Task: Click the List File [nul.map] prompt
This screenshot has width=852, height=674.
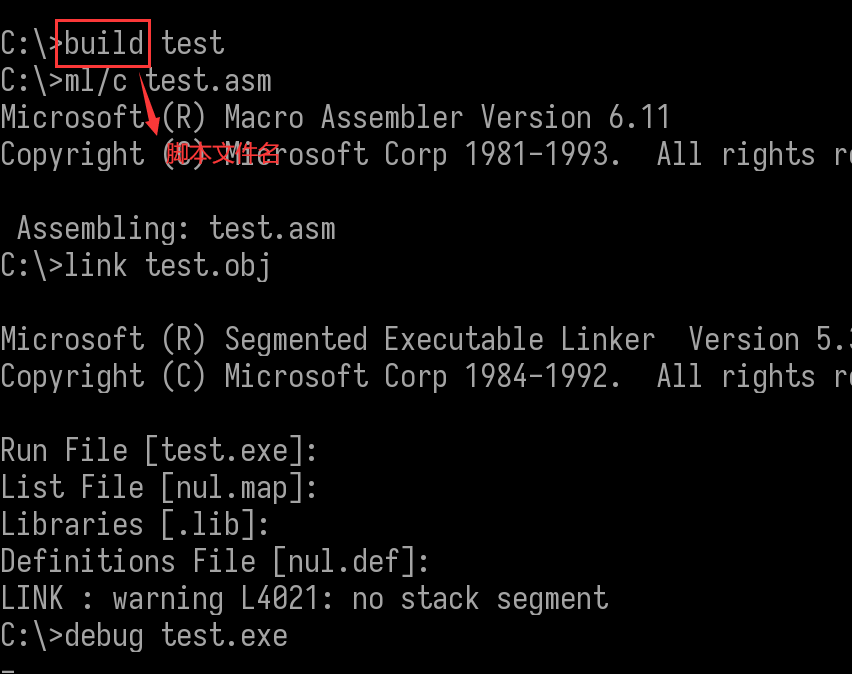Action: click(159, 488)
